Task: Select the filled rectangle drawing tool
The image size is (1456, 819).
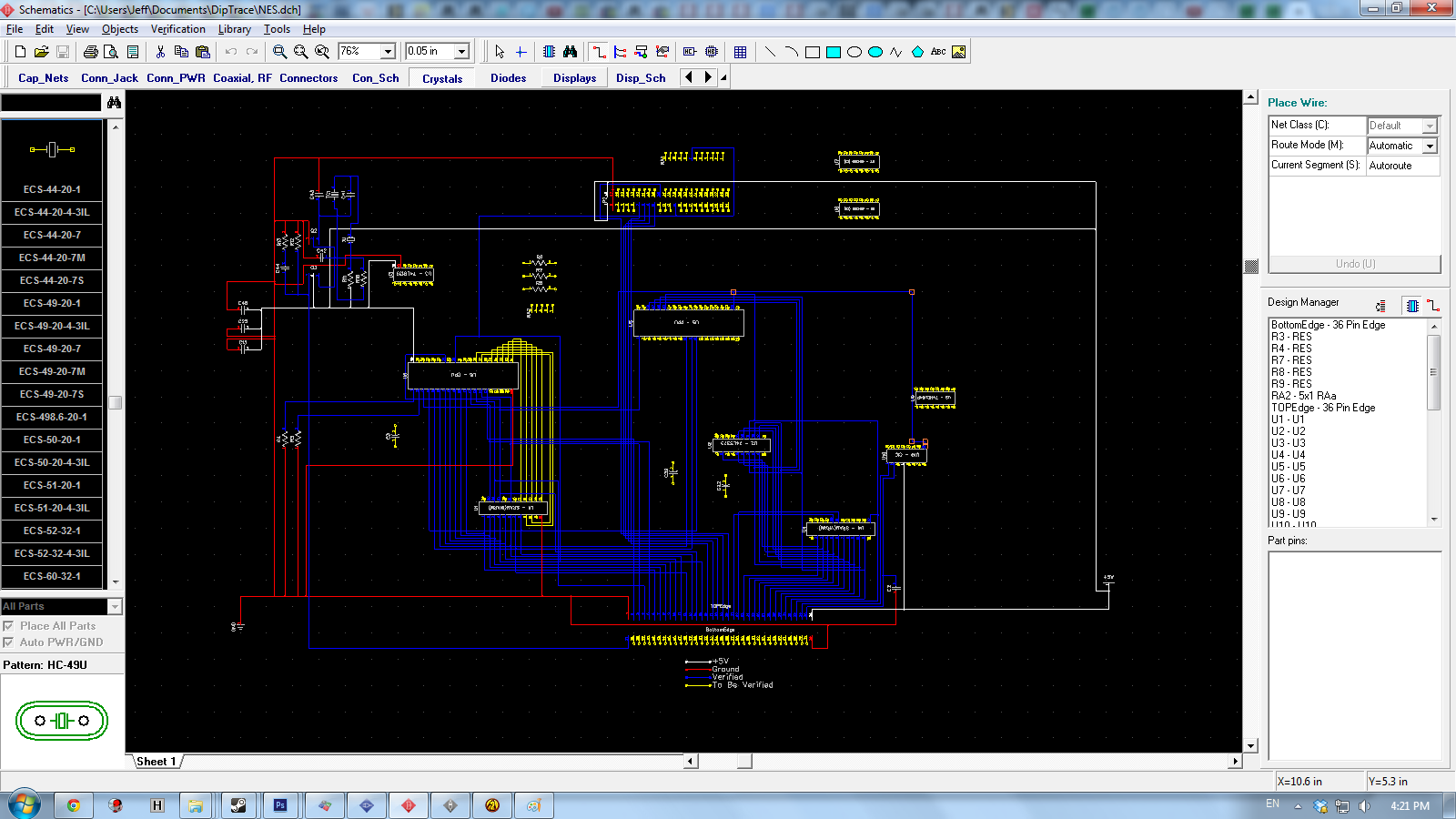Action: [x=833, y=52]
